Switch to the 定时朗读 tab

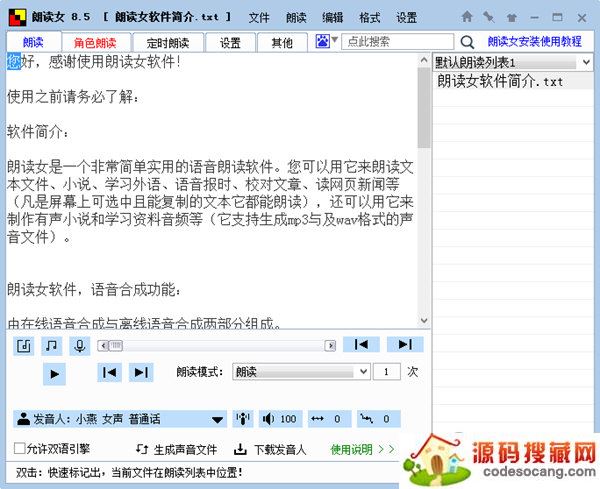coord(168,42)
